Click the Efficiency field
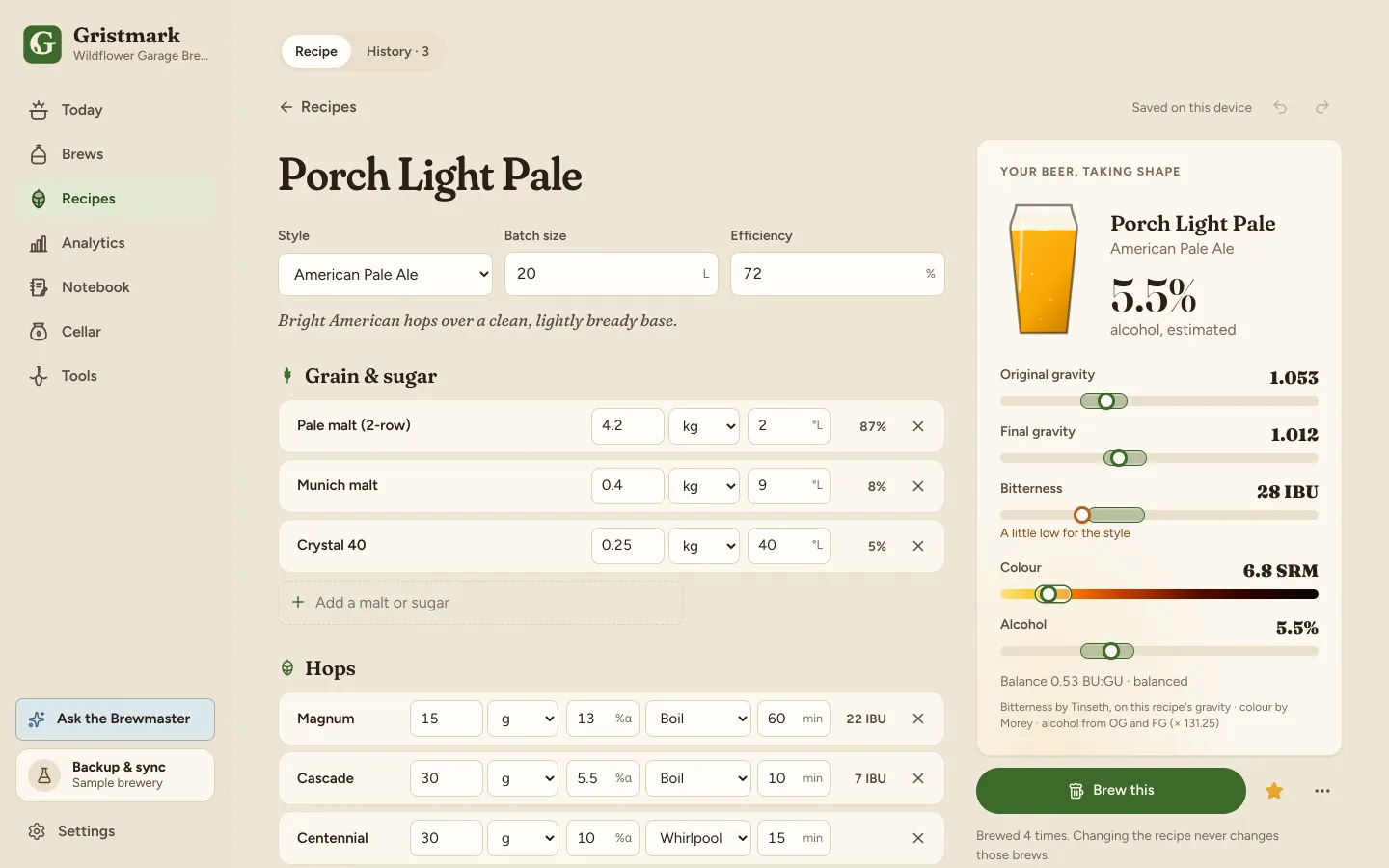The height and width of the screenshot is (868, 1389). tap(837, 274)
